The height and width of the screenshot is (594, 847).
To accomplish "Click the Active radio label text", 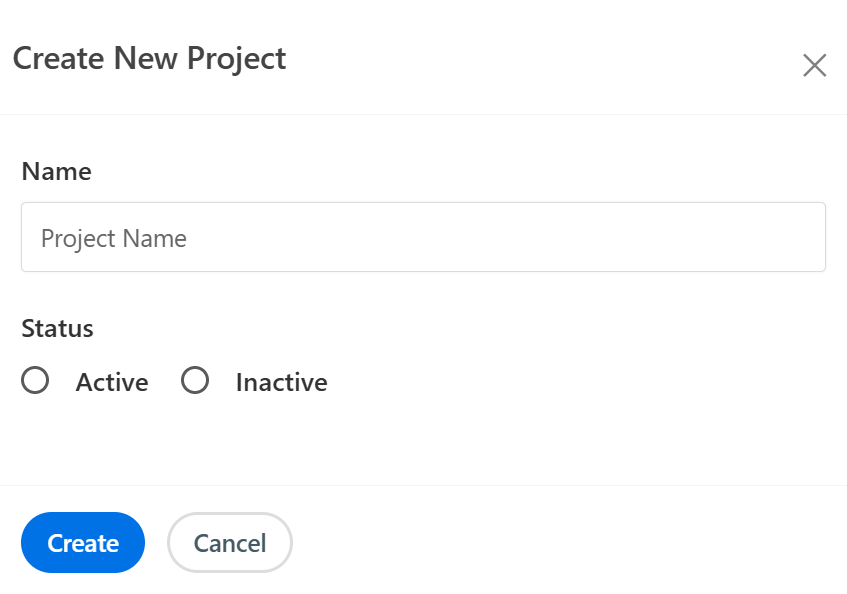I will coord(112,383).
